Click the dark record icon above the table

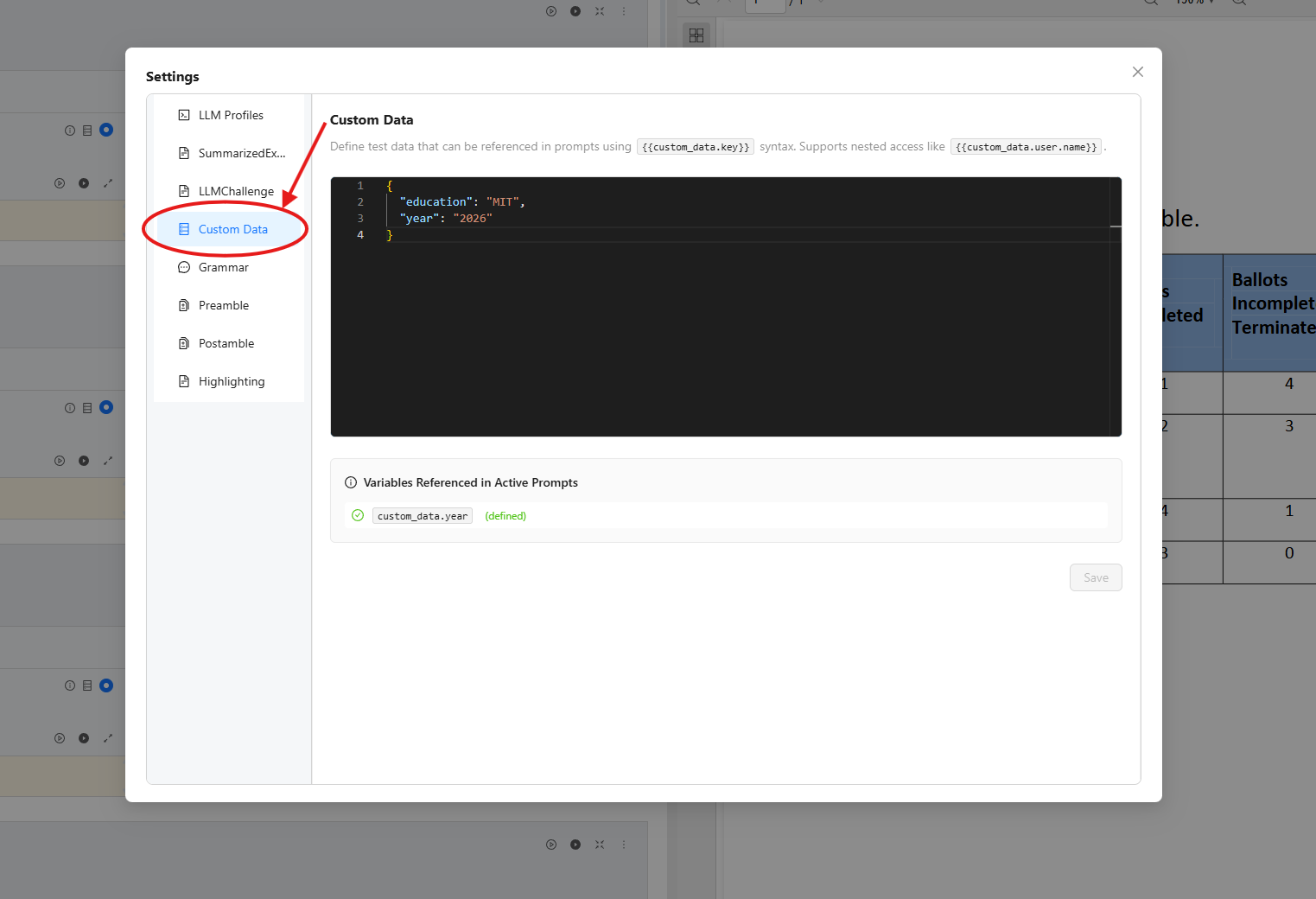[x=575, y=11]
